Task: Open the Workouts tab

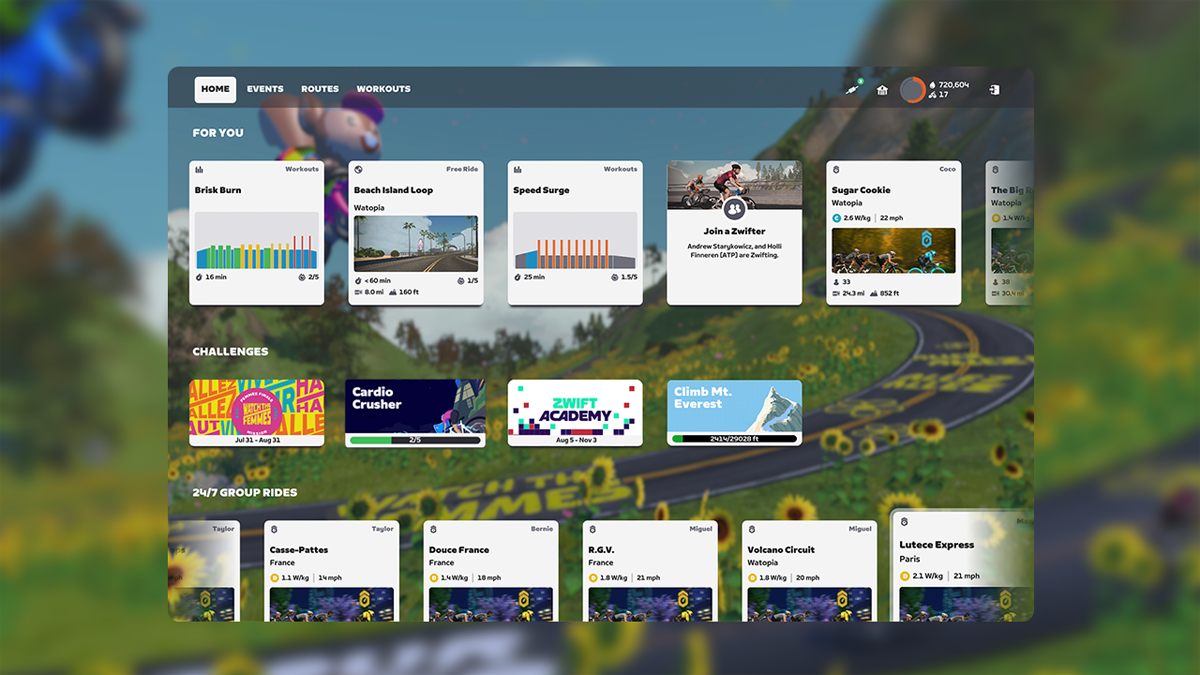Action: click(383, 89)
